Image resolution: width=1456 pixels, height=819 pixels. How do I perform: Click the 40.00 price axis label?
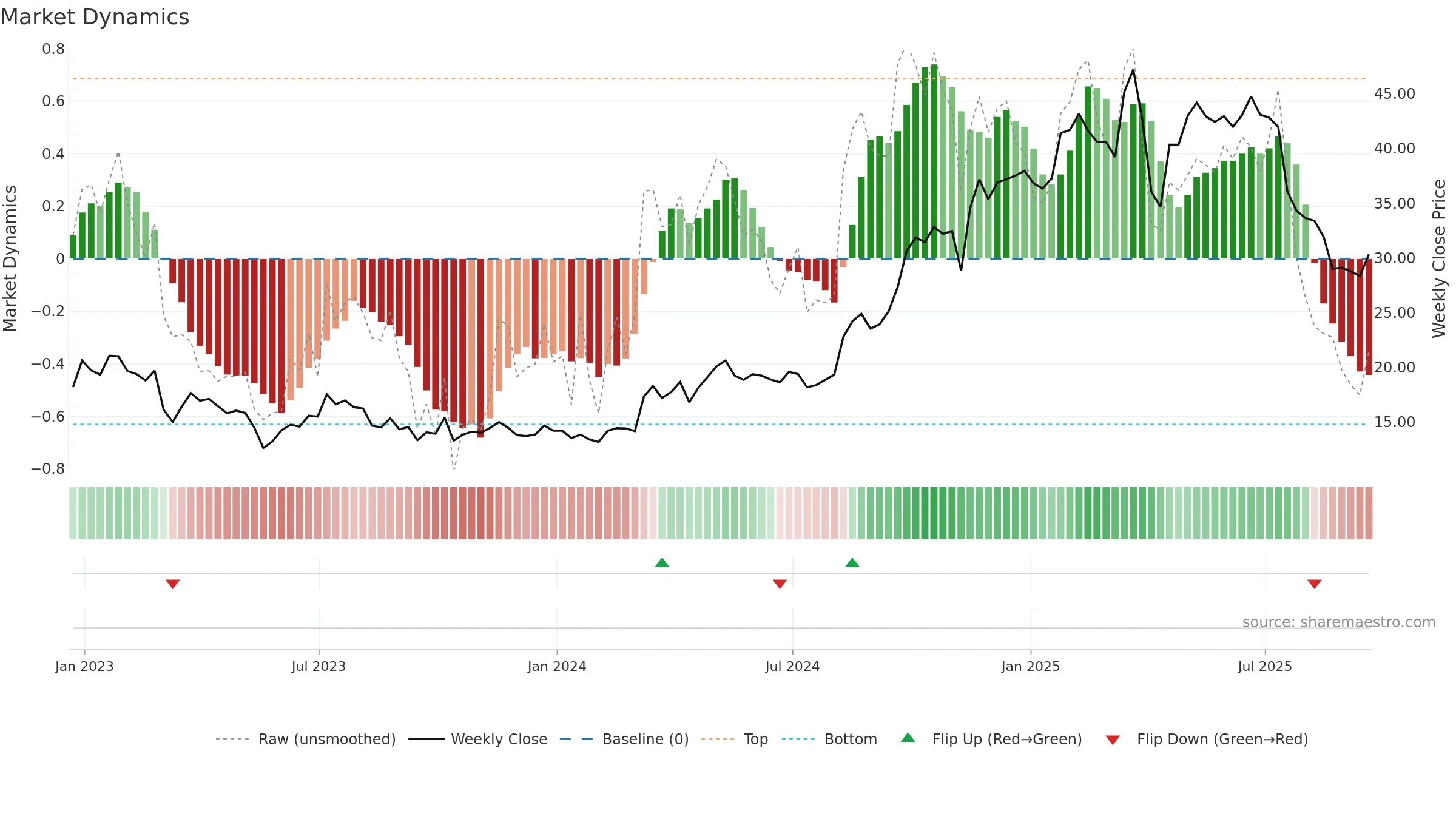click(1394, 149)
